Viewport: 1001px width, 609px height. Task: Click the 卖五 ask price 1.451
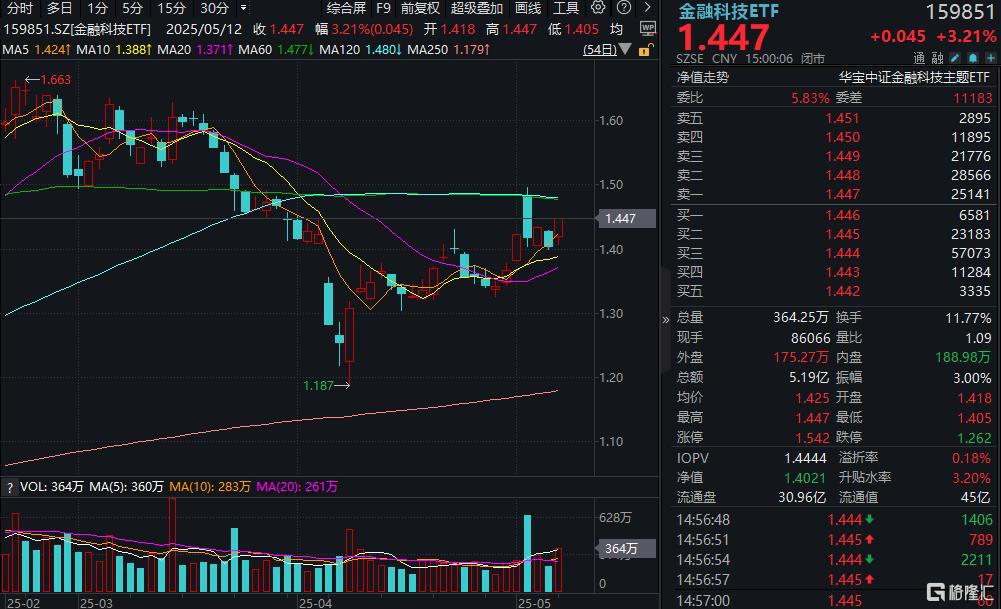point(842,118)
